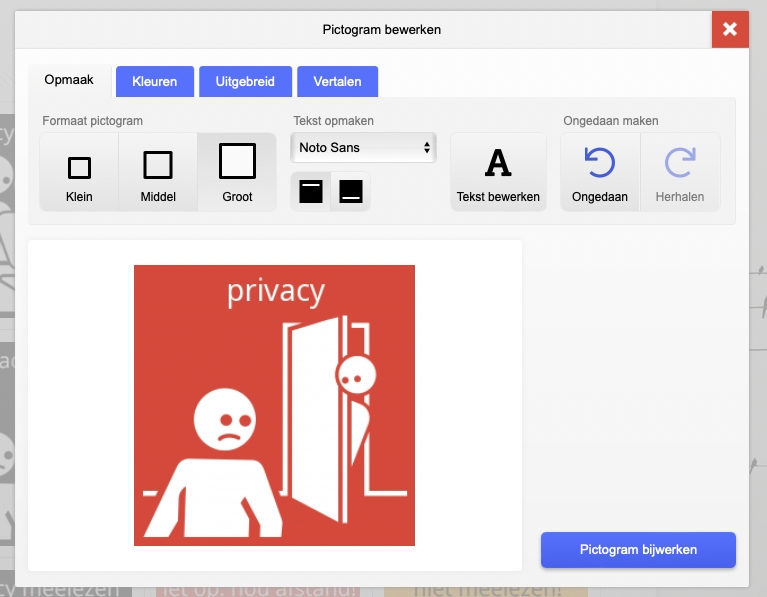Redo with the Herhalen button
Screen dimensions: 767x597
click(x=680, y=172)
